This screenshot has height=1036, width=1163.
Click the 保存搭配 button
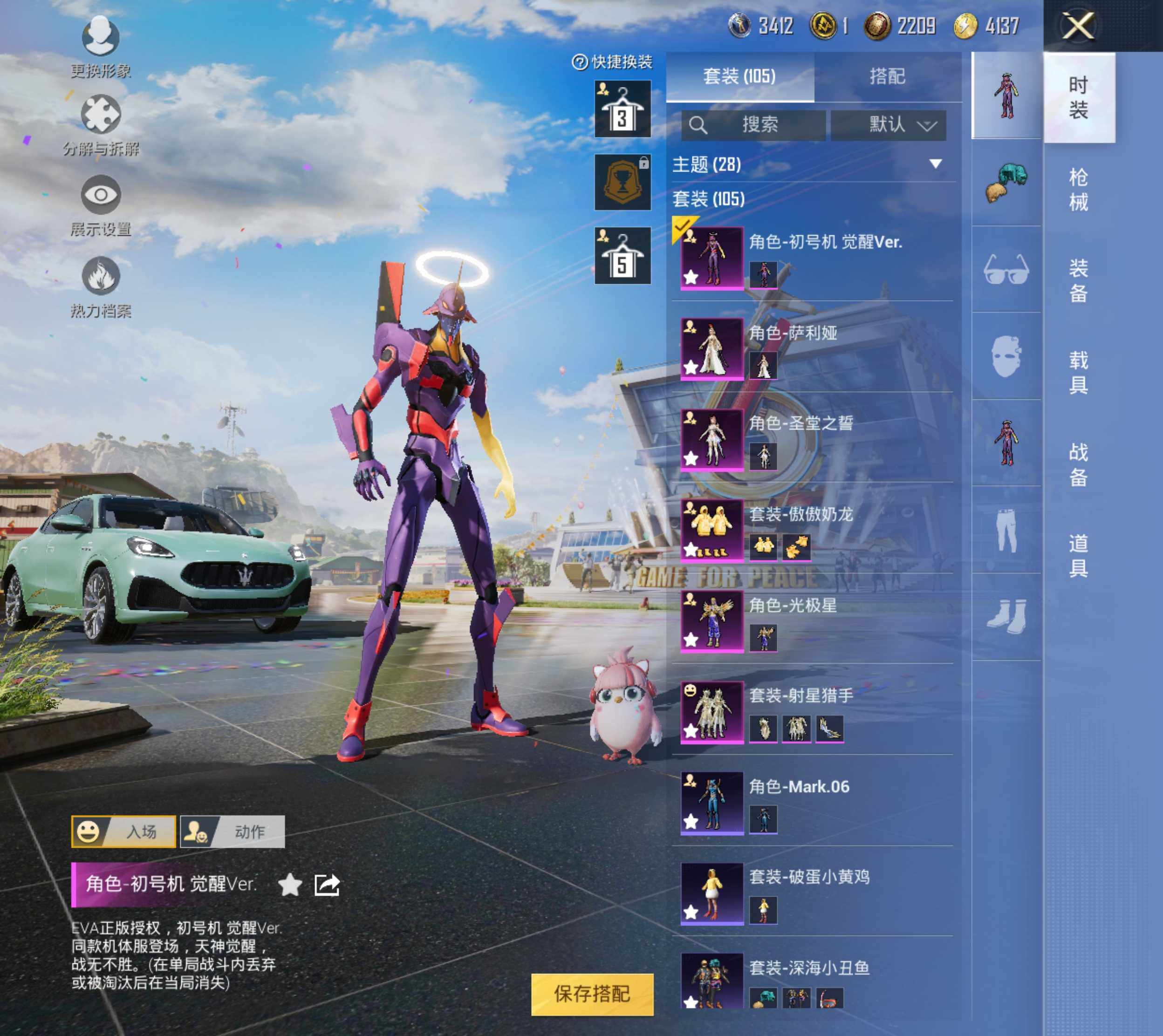click(x=593, y=995)
